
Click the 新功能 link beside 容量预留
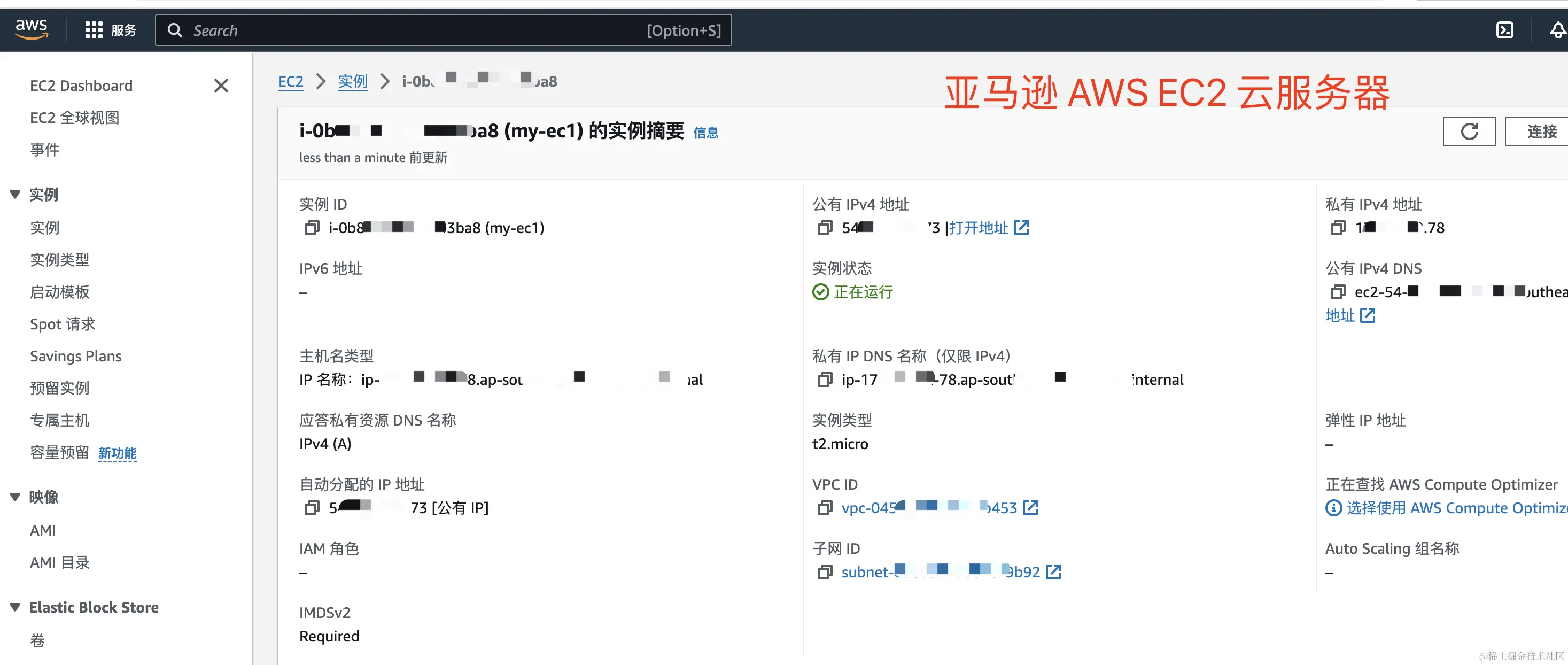coord(118,453)
